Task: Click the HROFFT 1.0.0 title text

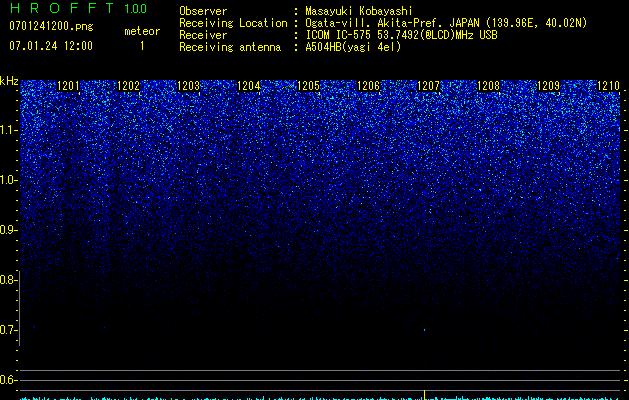Action: tap(79, 8)
